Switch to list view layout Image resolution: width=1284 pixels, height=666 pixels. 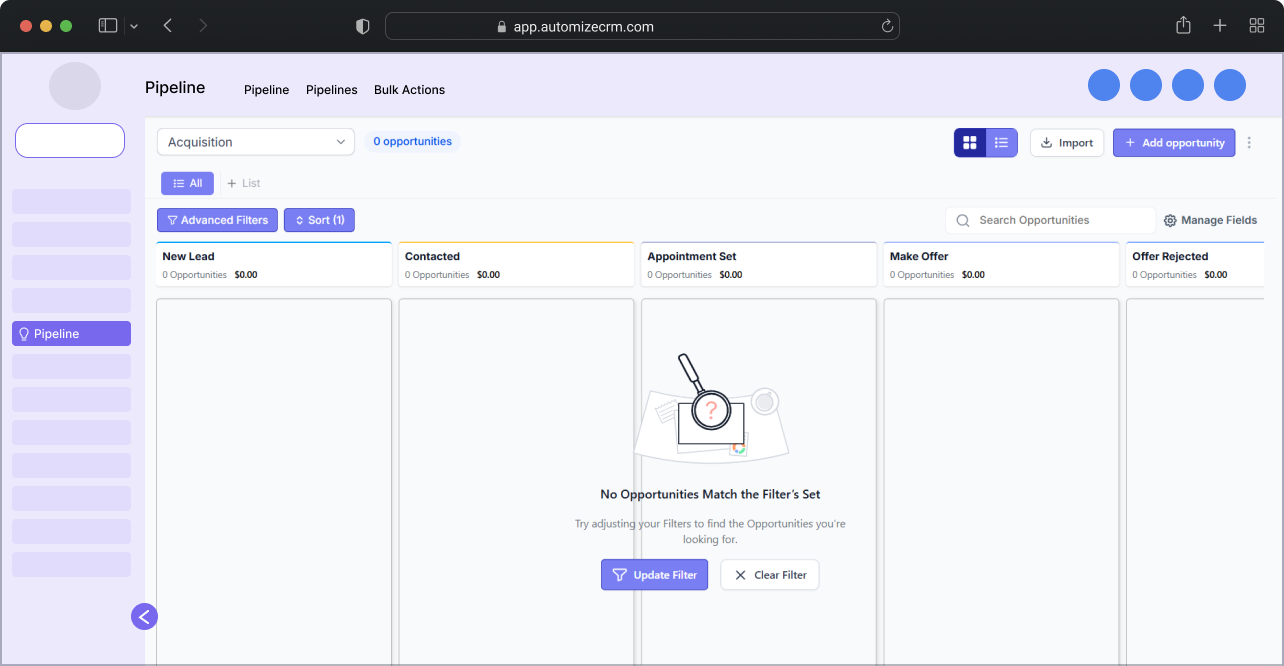tap(1001, 143)
